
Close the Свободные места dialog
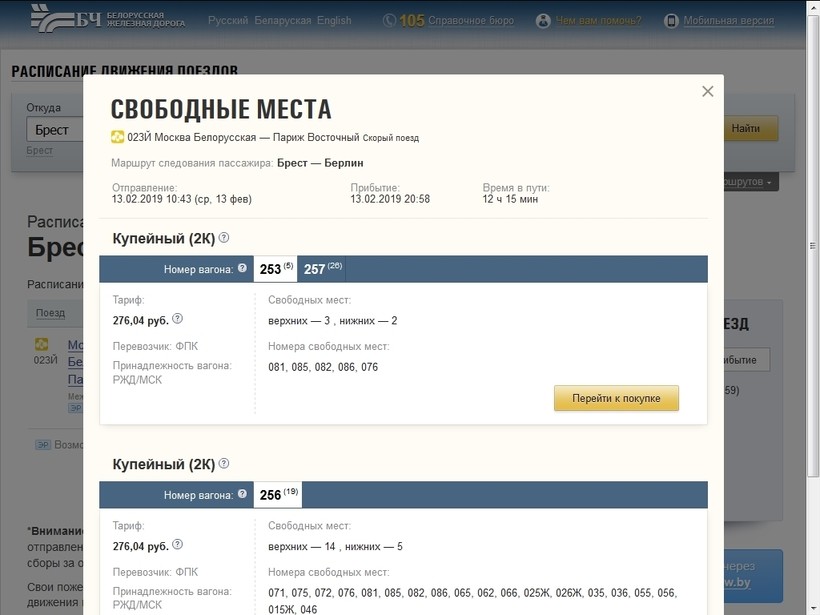[708, 91]
